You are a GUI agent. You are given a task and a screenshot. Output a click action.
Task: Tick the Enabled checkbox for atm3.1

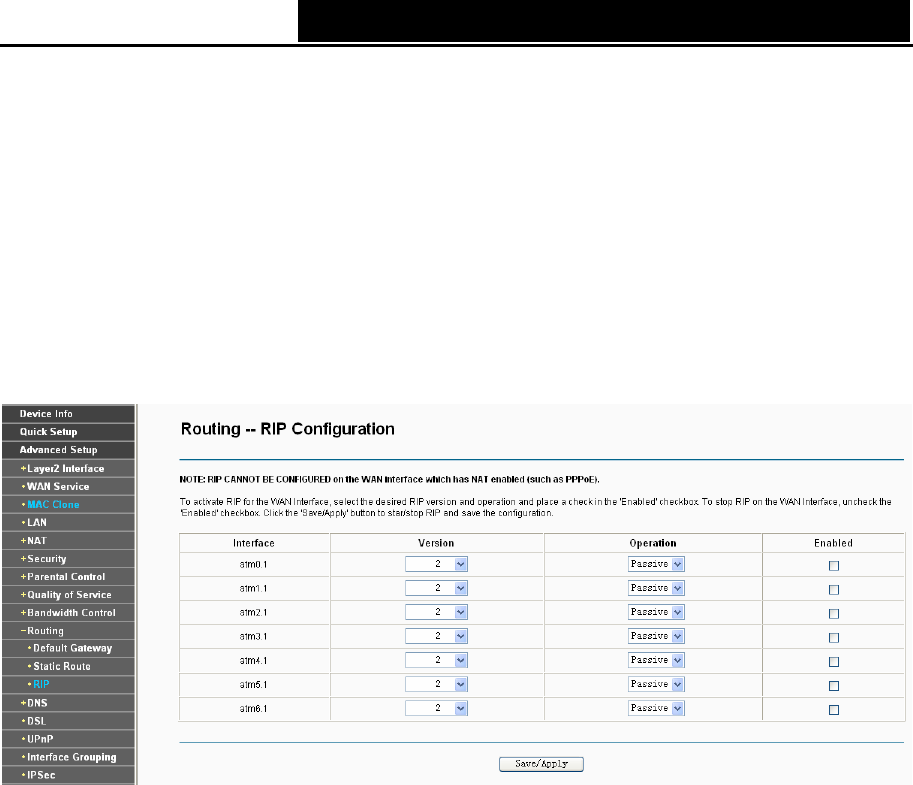click(x=834, y=638)
